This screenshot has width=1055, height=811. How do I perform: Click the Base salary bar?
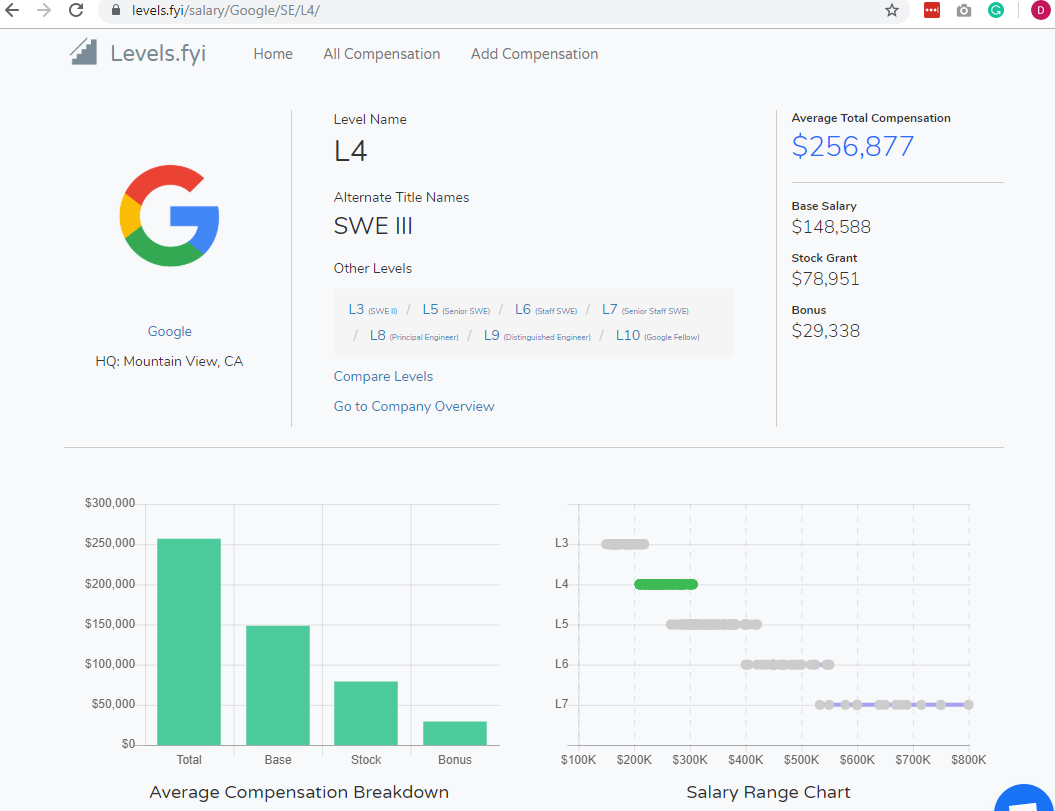pos(278,685)
